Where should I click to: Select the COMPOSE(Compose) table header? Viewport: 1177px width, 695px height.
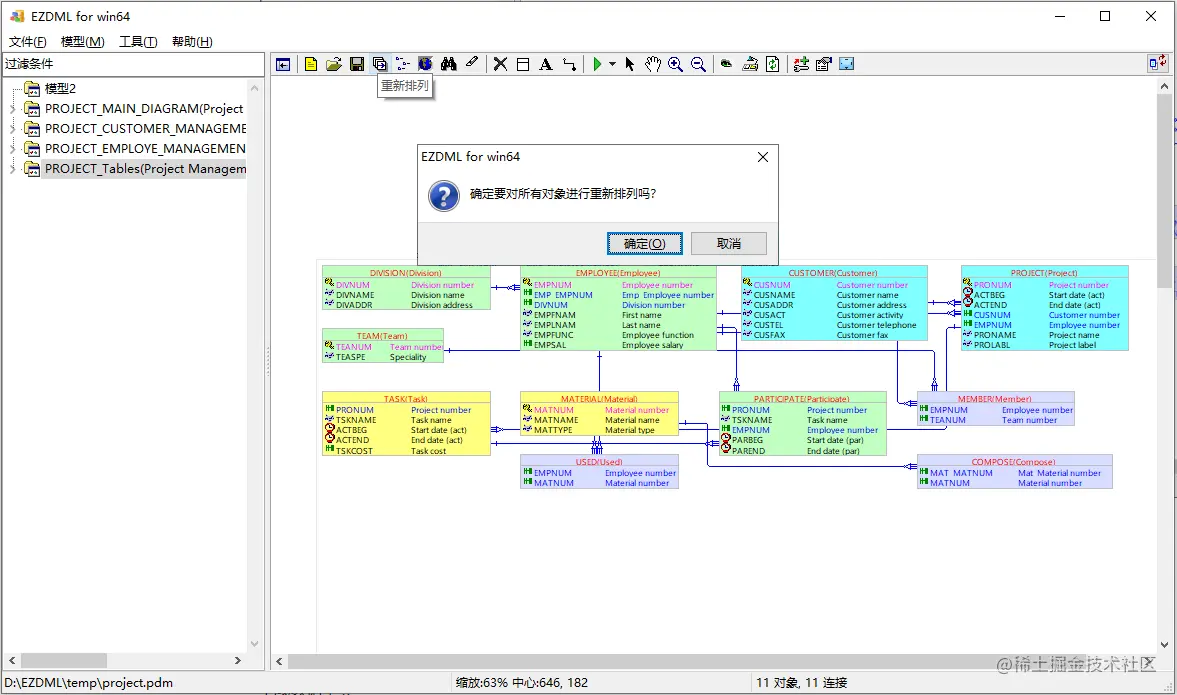pos(1013,462)
